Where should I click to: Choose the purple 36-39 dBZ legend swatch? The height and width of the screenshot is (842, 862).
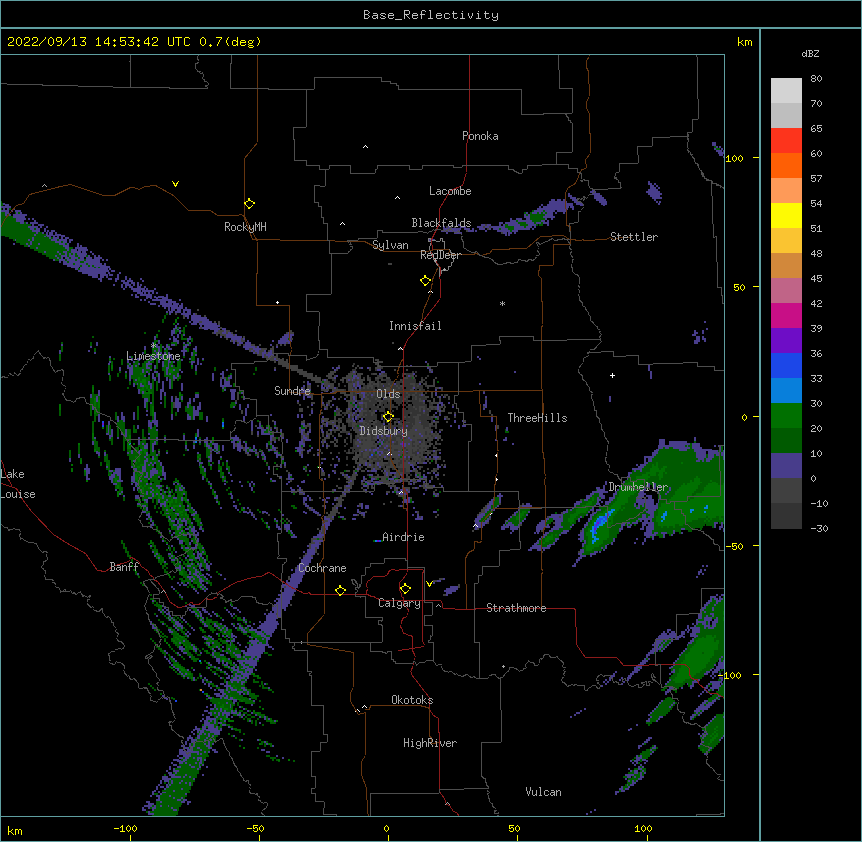click(x=786, y=341)
